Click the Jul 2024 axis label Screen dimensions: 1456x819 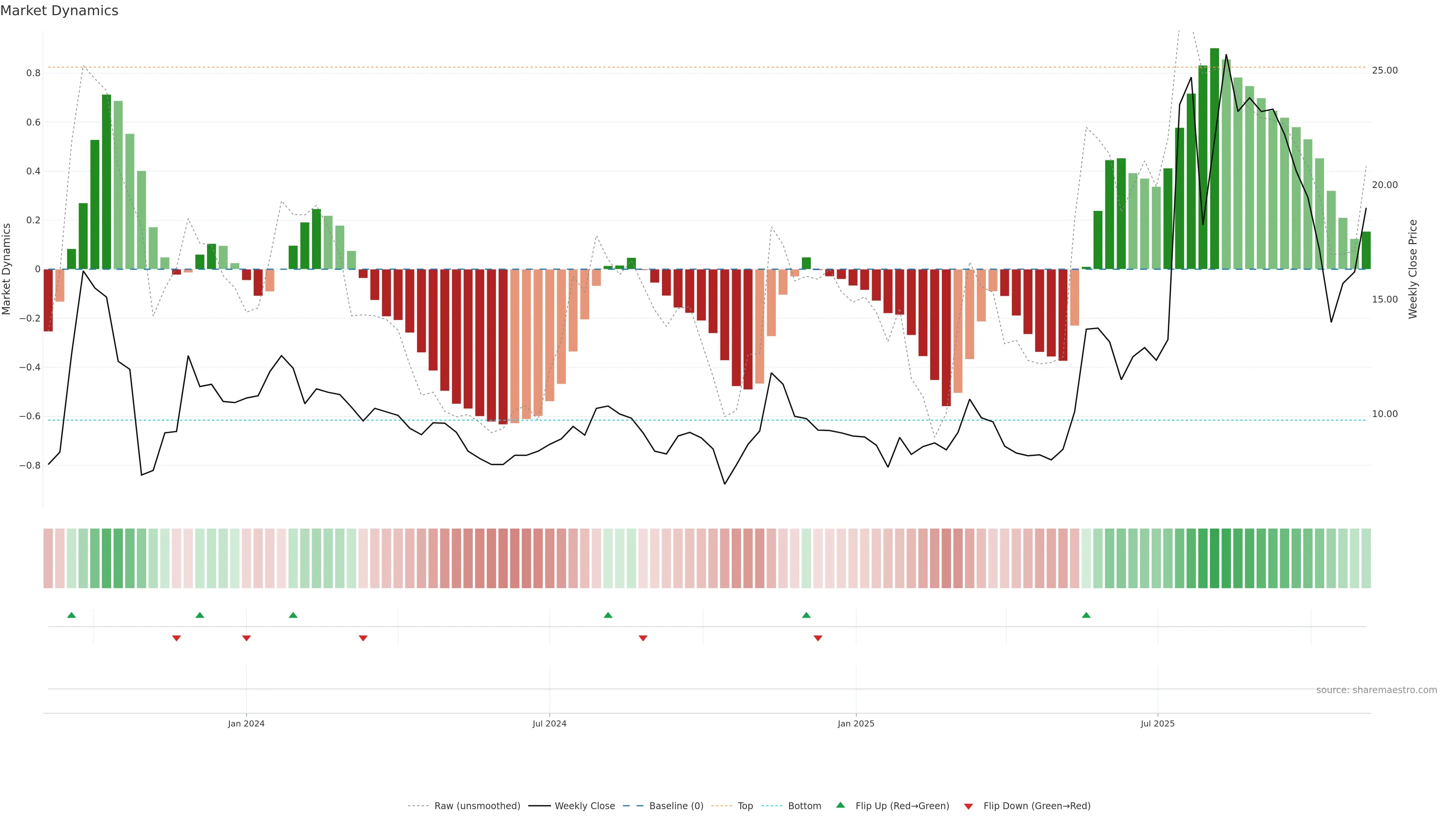(x=549, y=723)
